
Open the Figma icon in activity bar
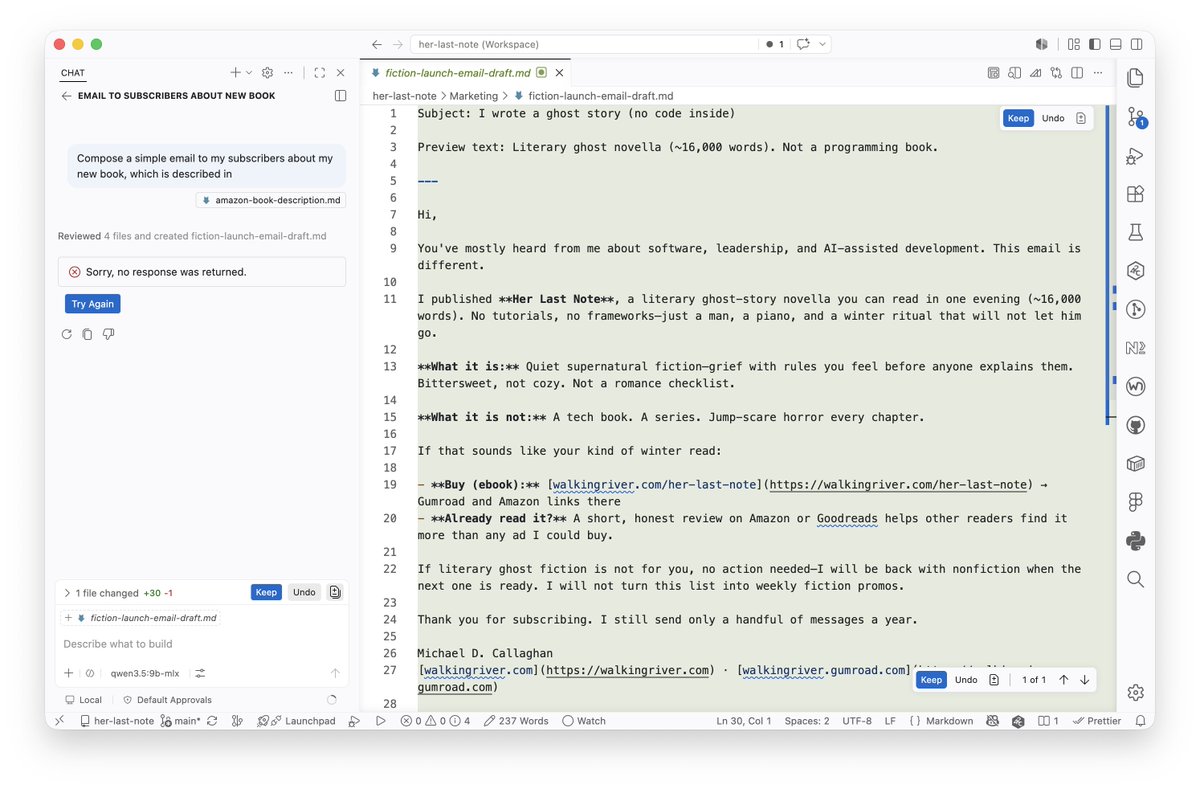click(1135, 502)
